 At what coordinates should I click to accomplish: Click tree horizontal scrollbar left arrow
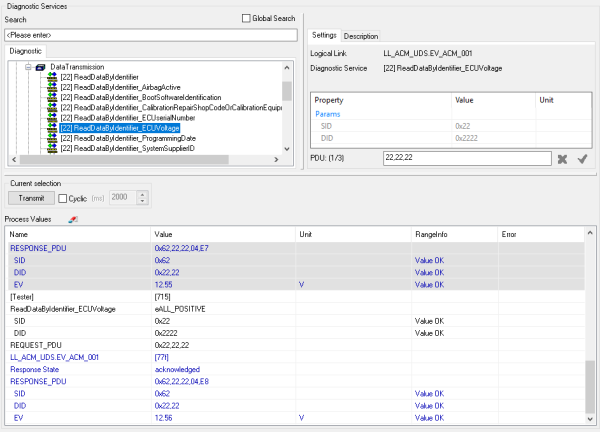tap(14, 160)
